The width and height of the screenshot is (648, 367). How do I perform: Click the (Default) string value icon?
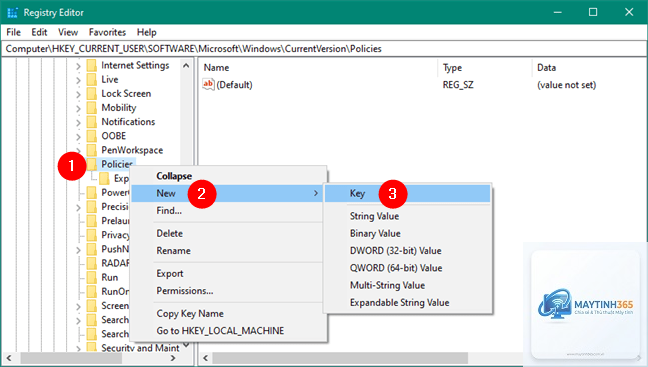208,84
